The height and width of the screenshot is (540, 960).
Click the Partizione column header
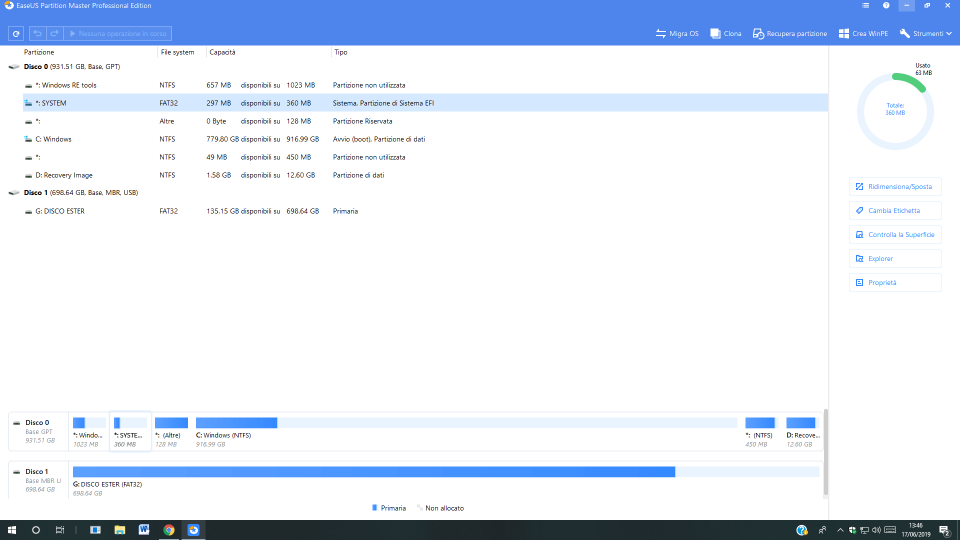[x=39, y=52]
